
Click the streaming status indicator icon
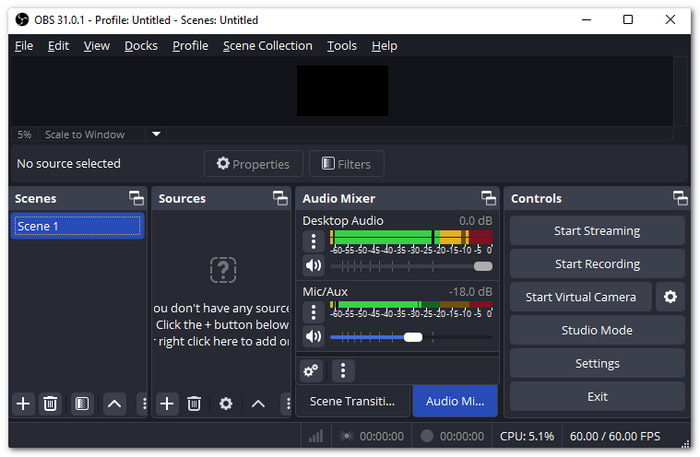coord(346,436)
